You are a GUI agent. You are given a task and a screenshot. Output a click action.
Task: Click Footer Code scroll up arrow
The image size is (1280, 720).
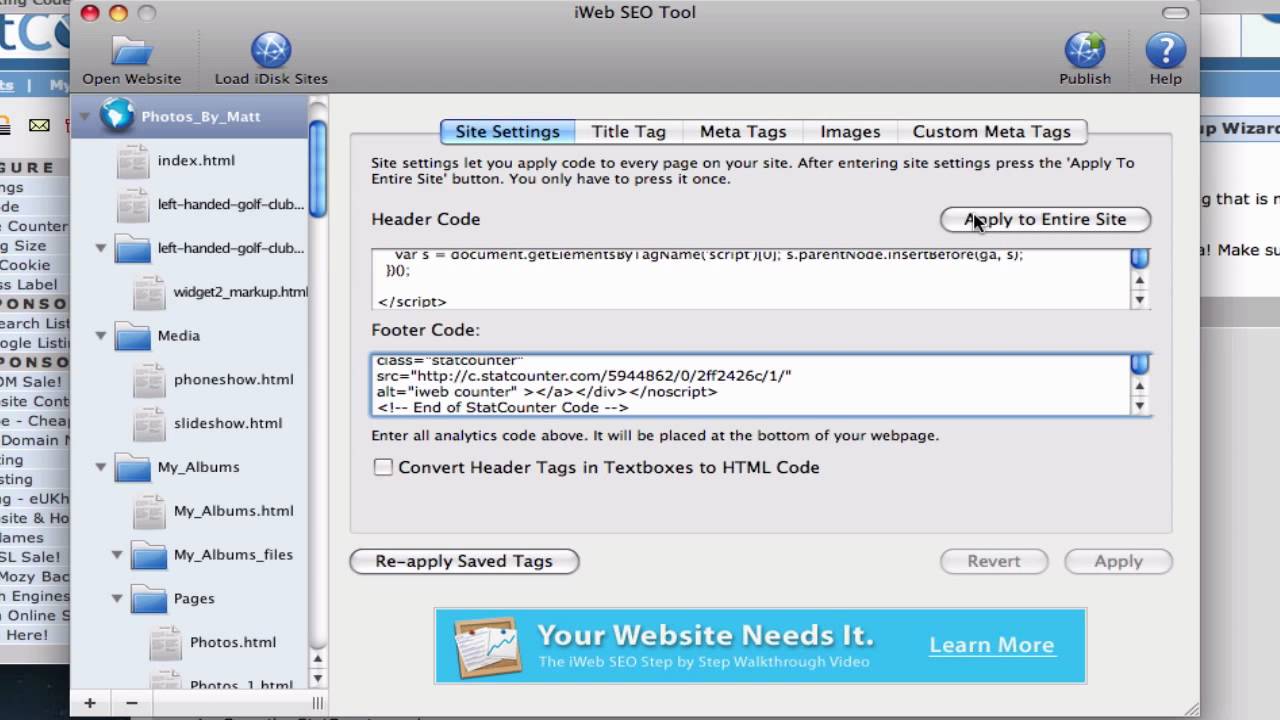1139,387
